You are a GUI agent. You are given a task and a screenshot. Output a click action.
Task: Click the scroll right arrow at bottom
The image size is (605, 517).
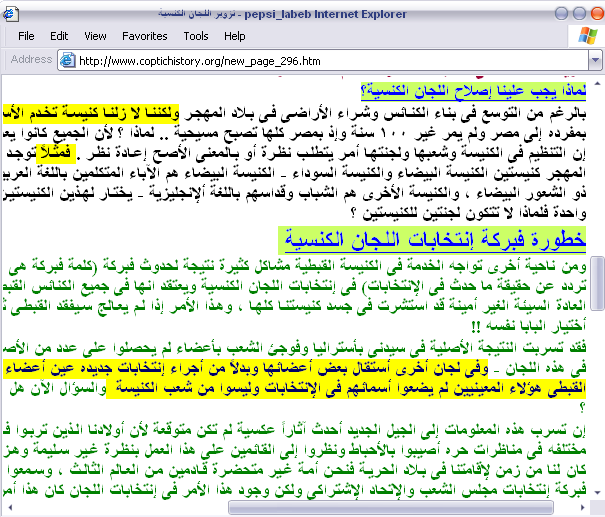click(x=597, y=508)
